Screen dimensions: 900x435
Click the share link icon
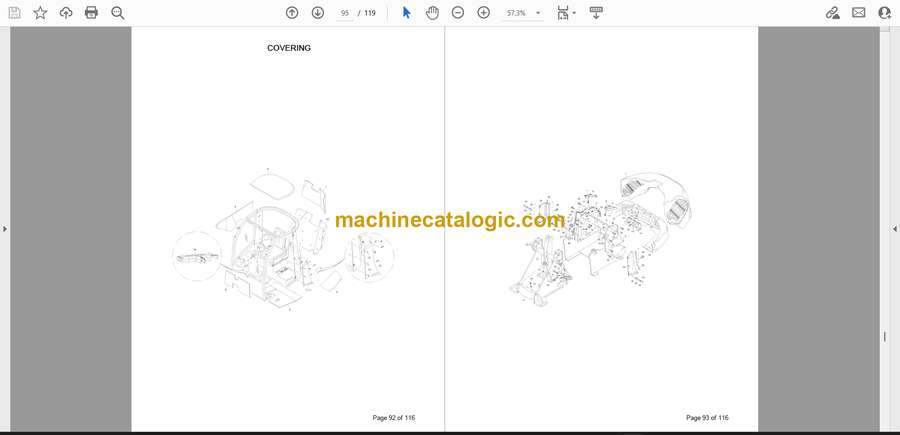tap(833, 13)
